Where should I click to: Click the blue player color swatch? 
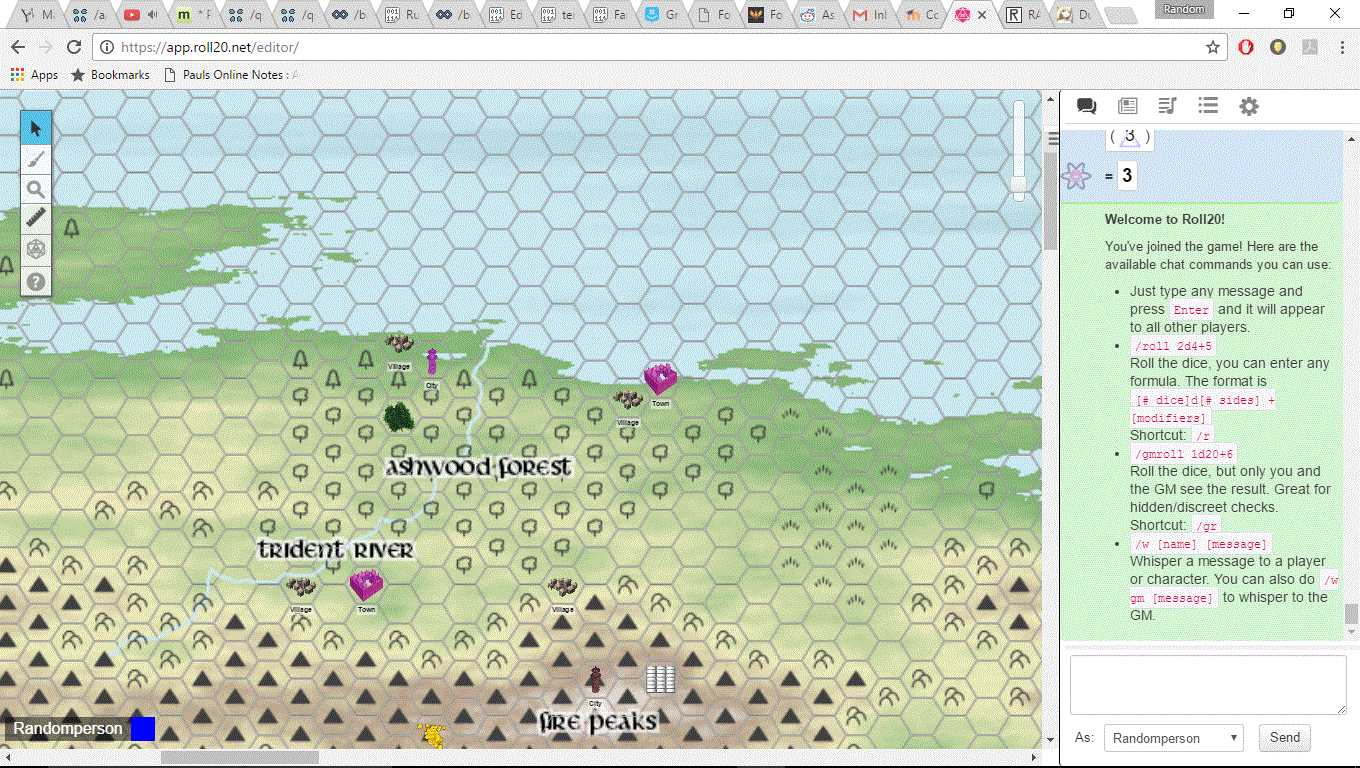[x=143, y=729]
